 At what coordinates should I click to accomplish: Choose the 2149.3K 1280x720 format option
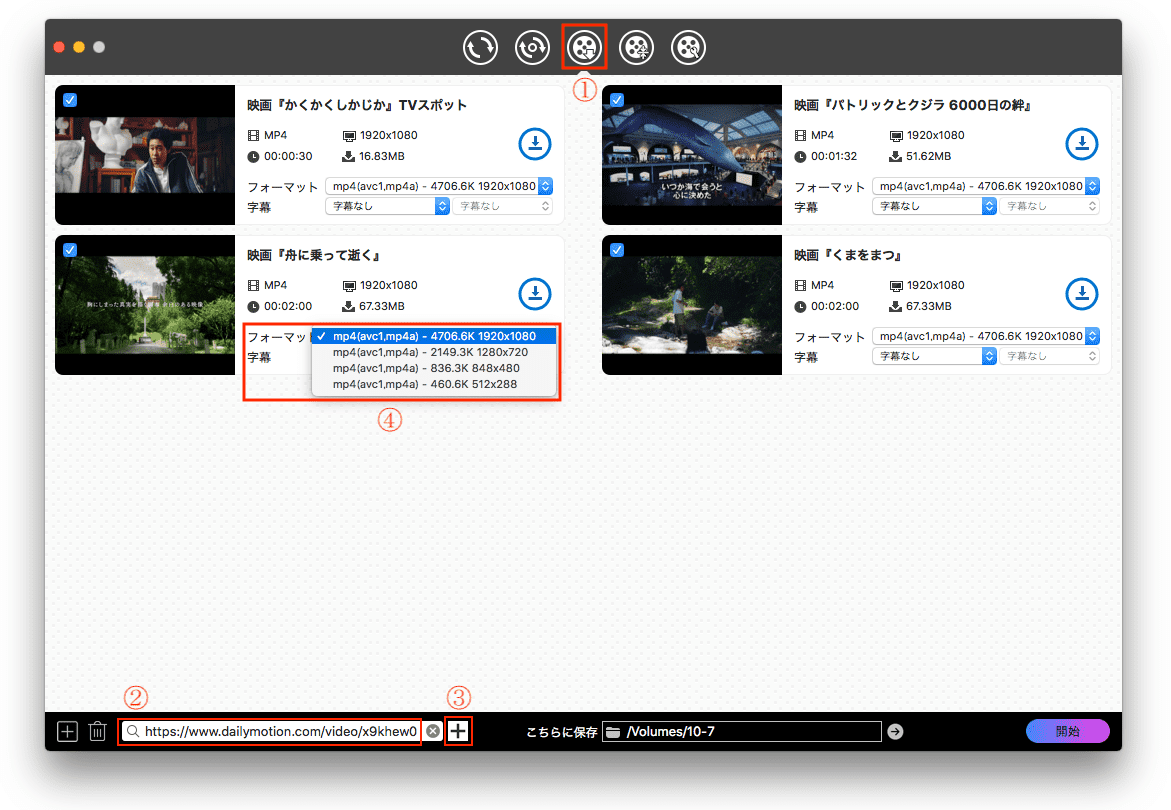(430, 352)
